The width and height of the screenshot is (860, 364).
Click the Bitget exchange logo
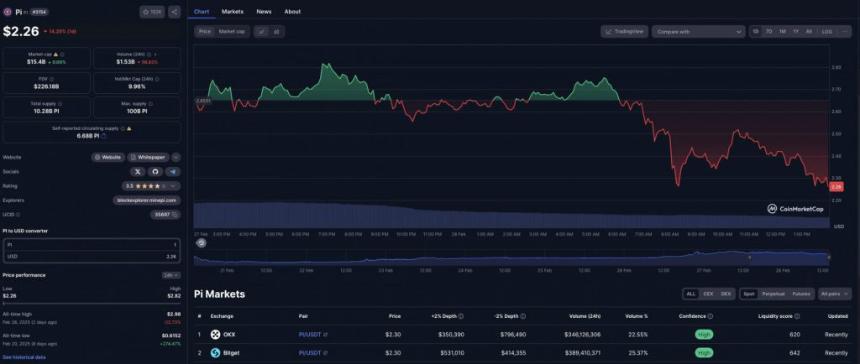click(215, 353)
